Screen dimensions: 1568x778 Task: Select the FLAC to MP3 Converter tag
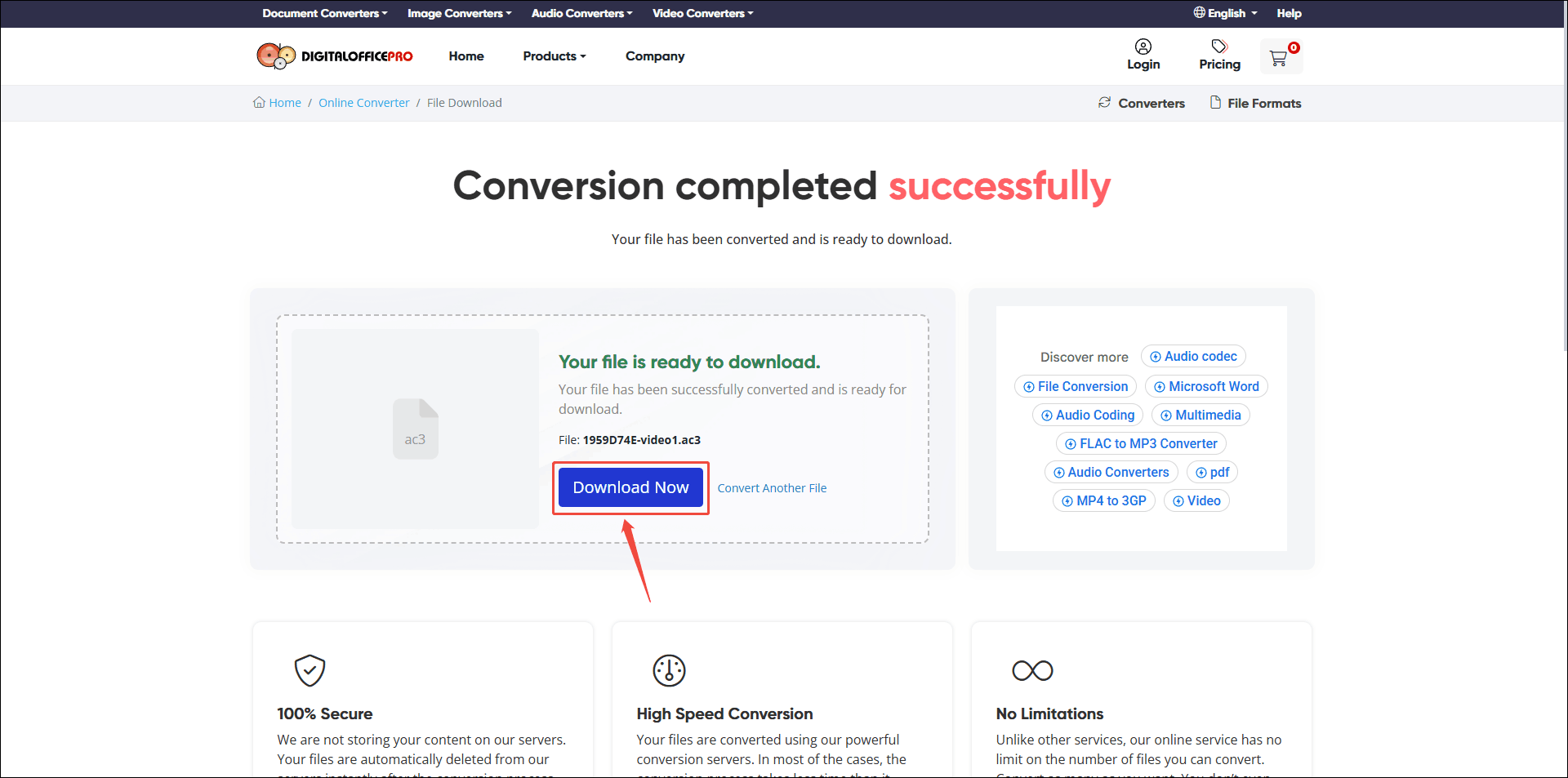(x=1140, y=443)
